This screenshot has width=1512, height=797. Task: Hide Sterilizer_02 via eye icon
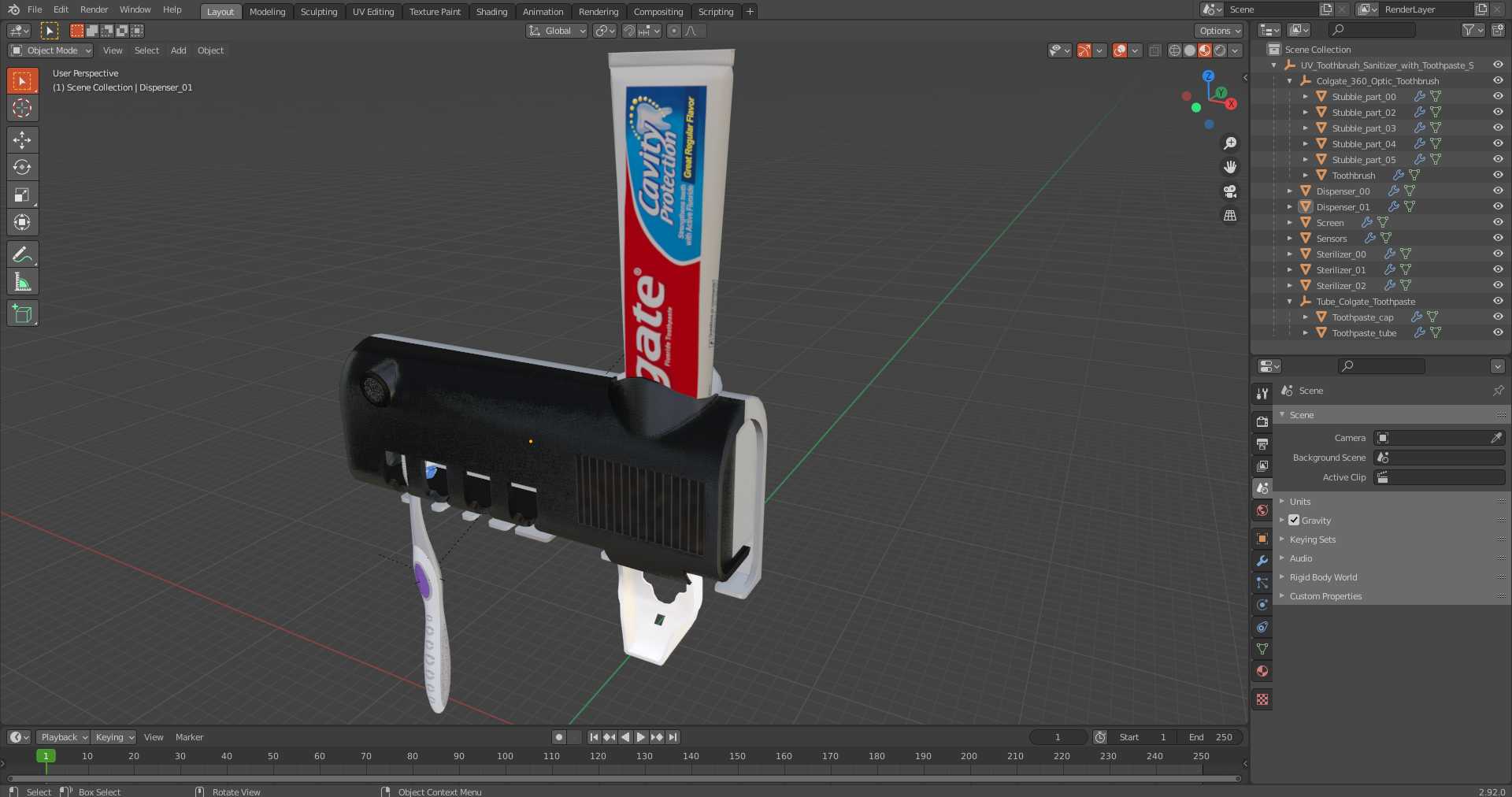pyautogui.click(x=1498, y=285)
